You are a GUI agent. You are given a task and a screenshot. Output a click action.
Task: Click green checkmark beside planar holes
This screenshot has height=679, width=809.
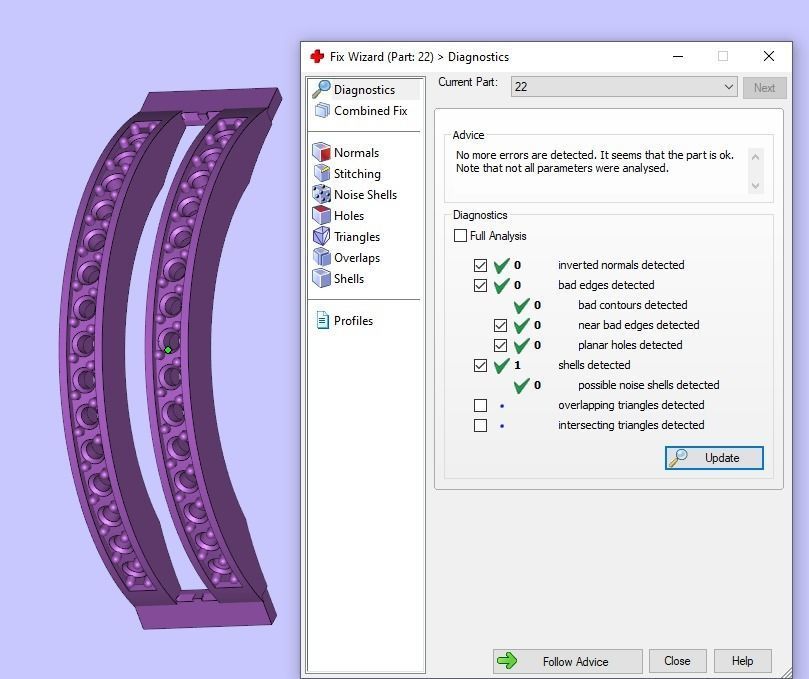click(521, 345)
